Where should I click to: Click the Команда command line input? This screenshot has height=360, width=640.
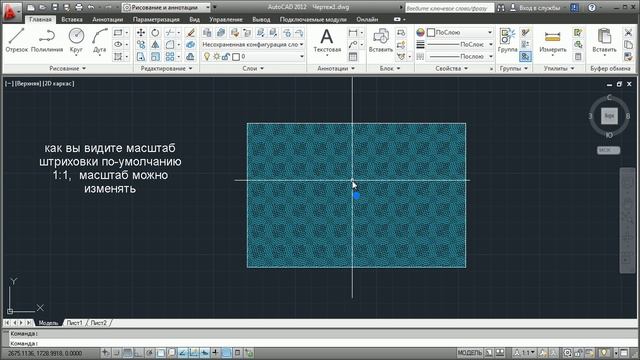pos(322,343)
